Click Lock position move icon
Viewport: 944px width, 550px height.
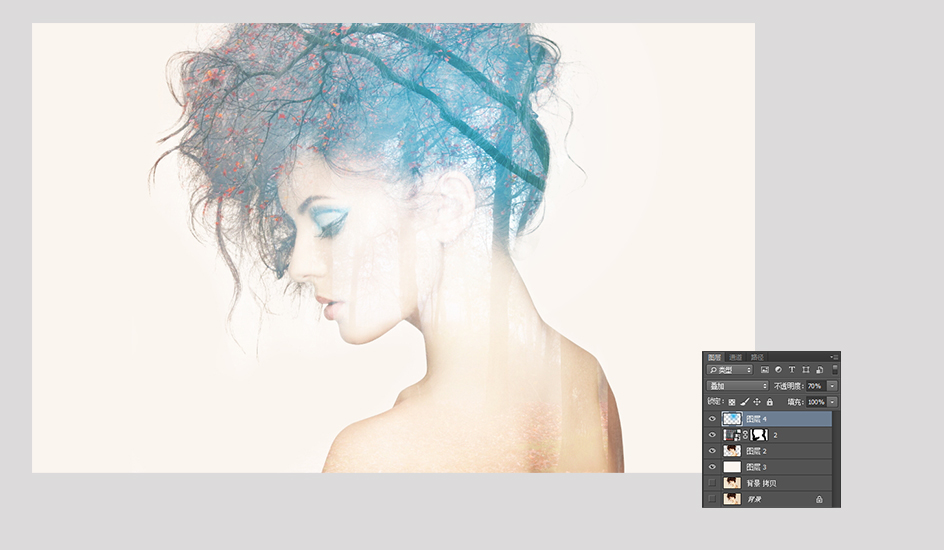click(x=757, y=402)
